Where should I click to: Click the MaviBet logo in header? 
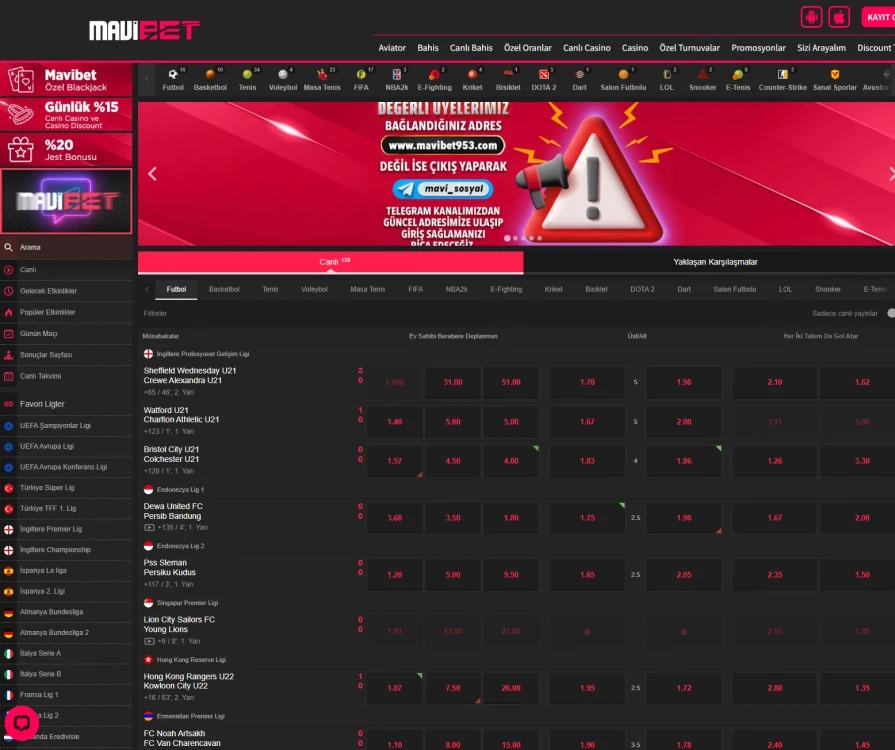pyautogui.click(x=144, y=30)
